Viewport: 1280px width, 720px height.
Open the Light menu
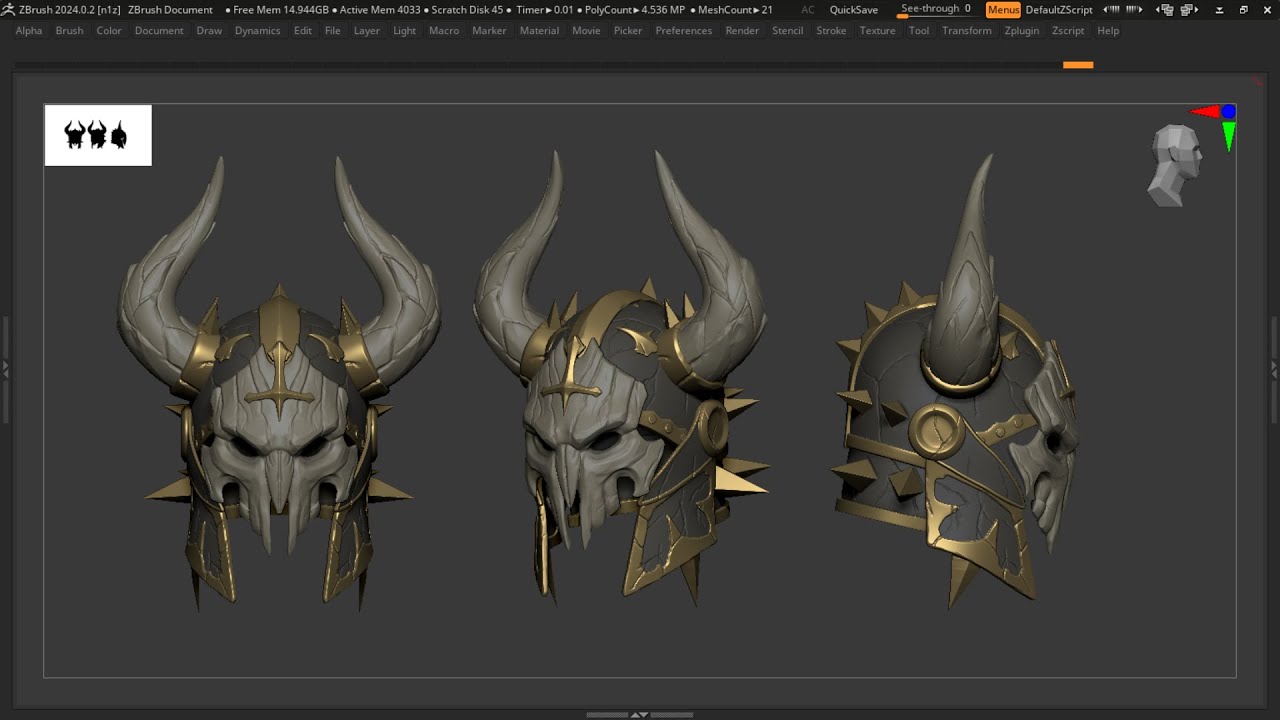pyautogui.click(x=405, y=31)
